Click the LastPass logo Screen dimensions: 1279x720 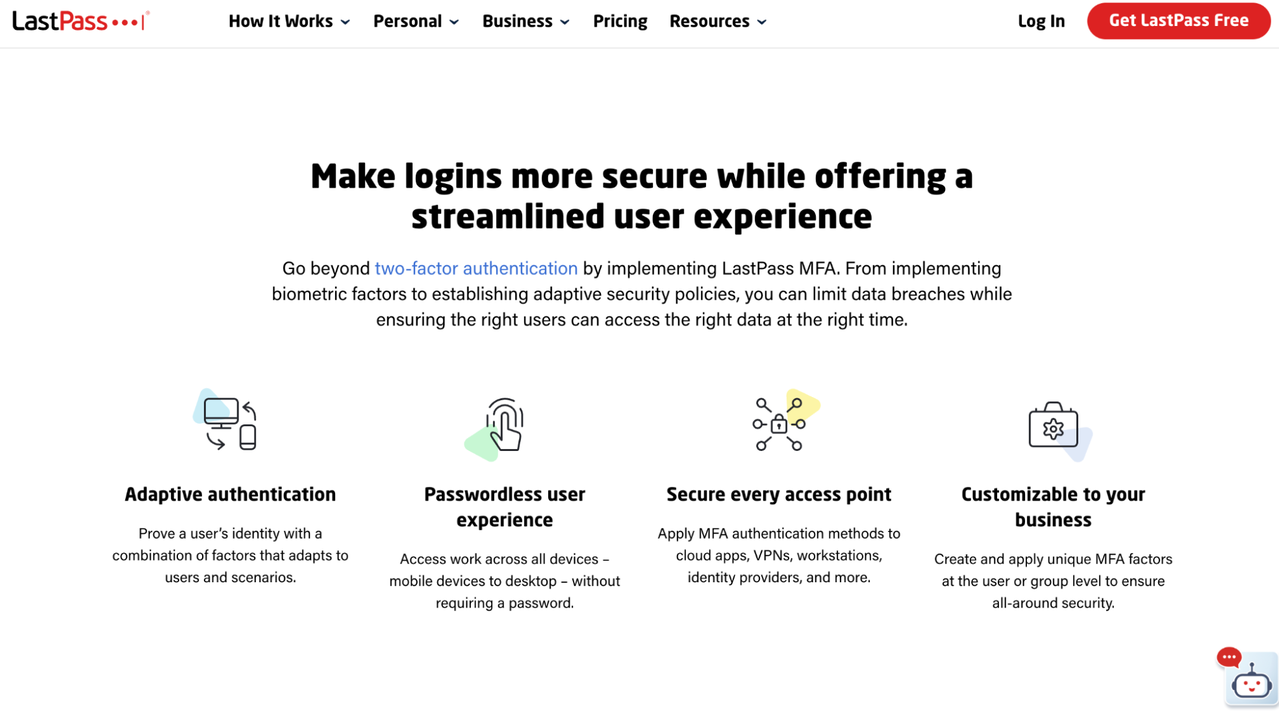click(80, 21)
